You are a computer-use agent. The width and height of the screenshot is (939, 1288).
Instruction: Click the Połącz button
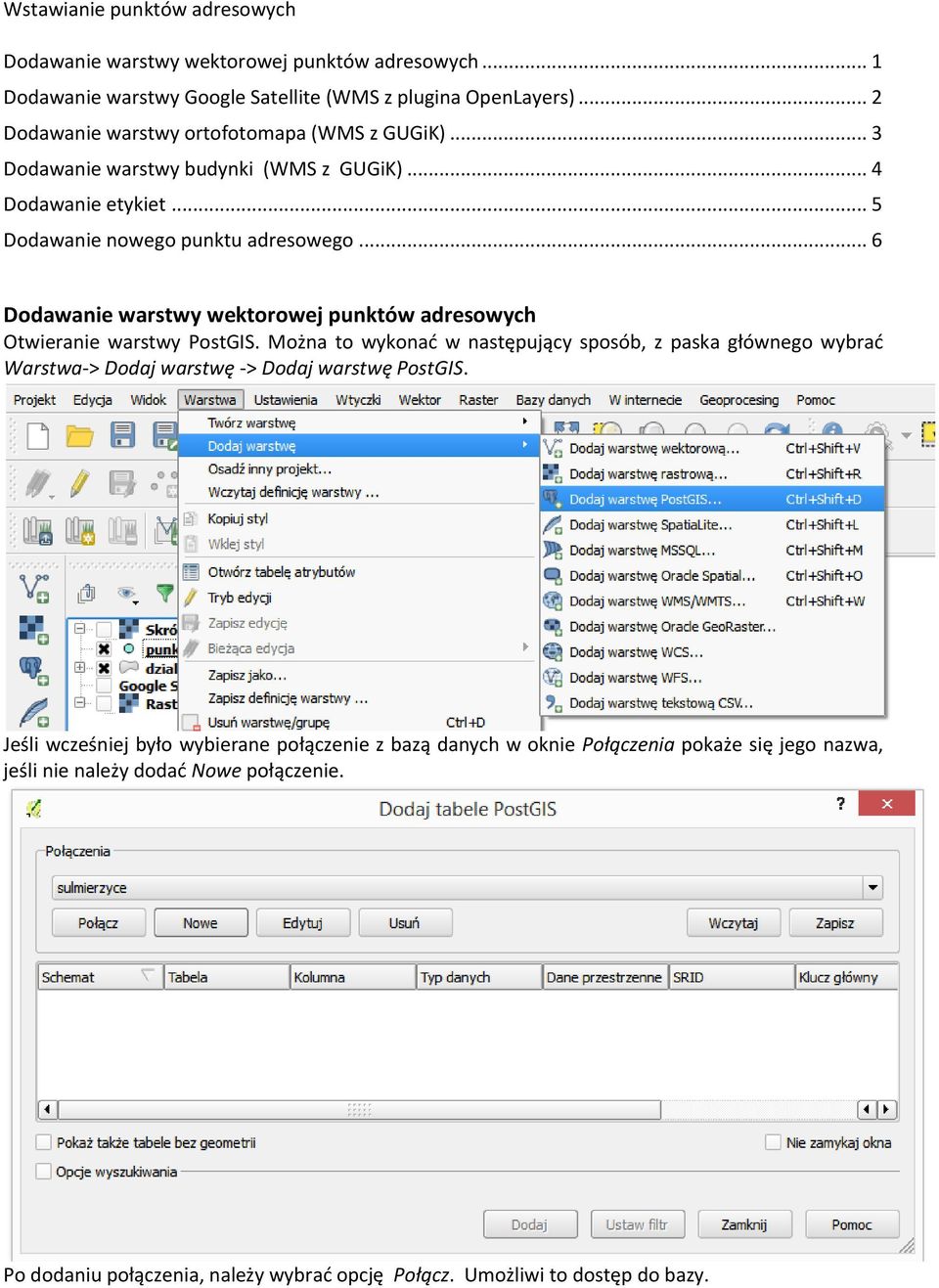pyautogui.click(x=98, y=923)
